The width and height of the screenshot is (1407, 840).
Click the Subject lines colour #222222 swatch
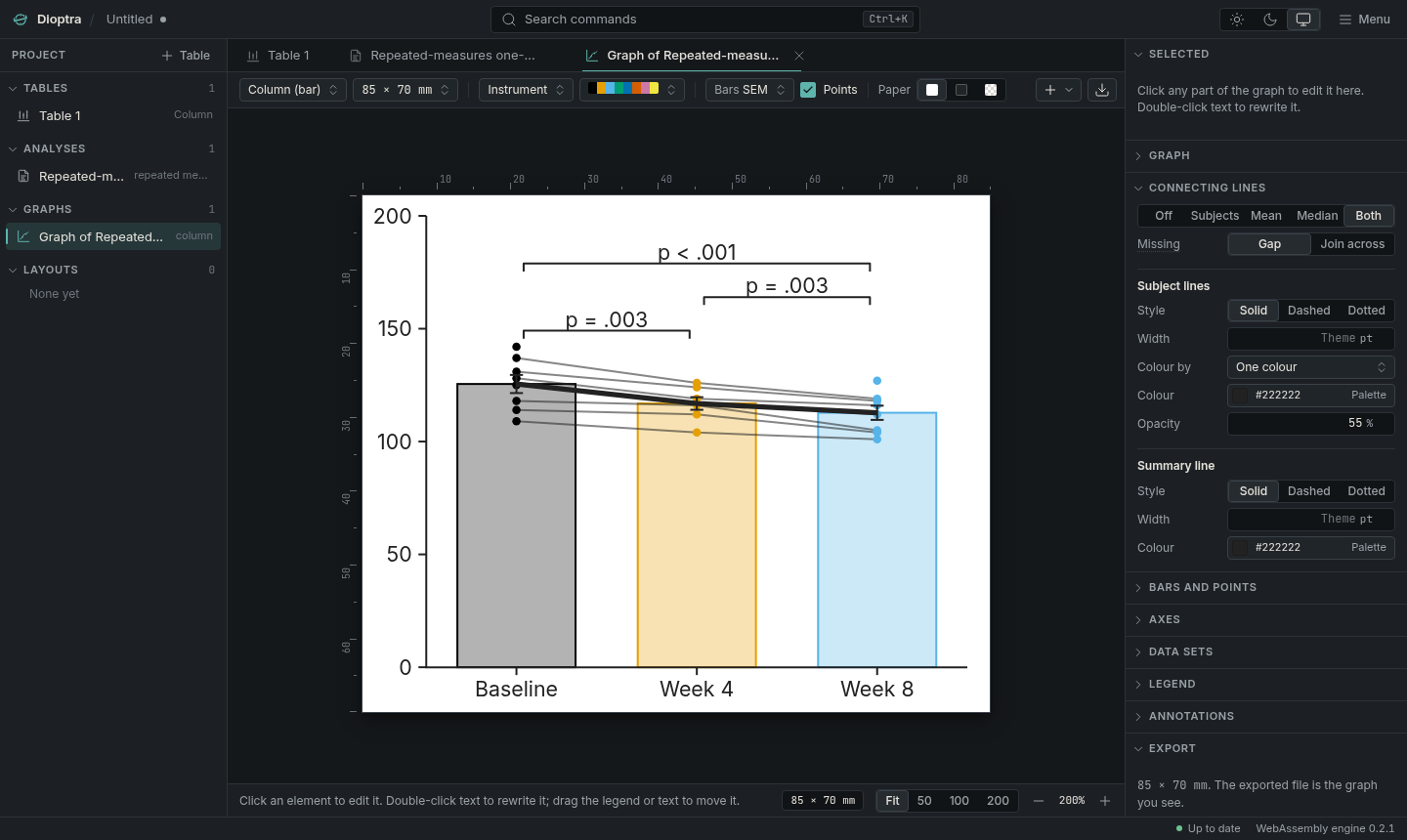1241,396
